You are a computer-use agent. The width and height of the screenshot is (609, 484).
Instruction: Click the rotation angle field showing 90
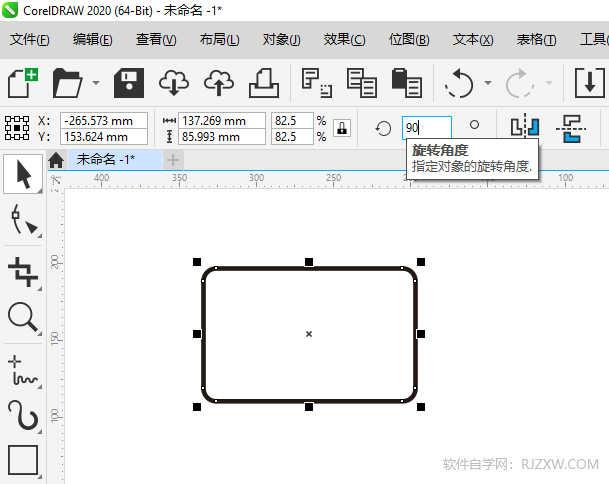point(426,127)
